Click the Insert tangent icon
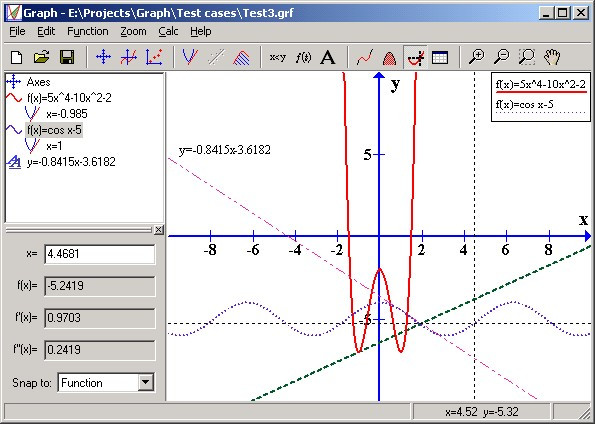The width and height of the screenshot is (595, 424). 190,58
